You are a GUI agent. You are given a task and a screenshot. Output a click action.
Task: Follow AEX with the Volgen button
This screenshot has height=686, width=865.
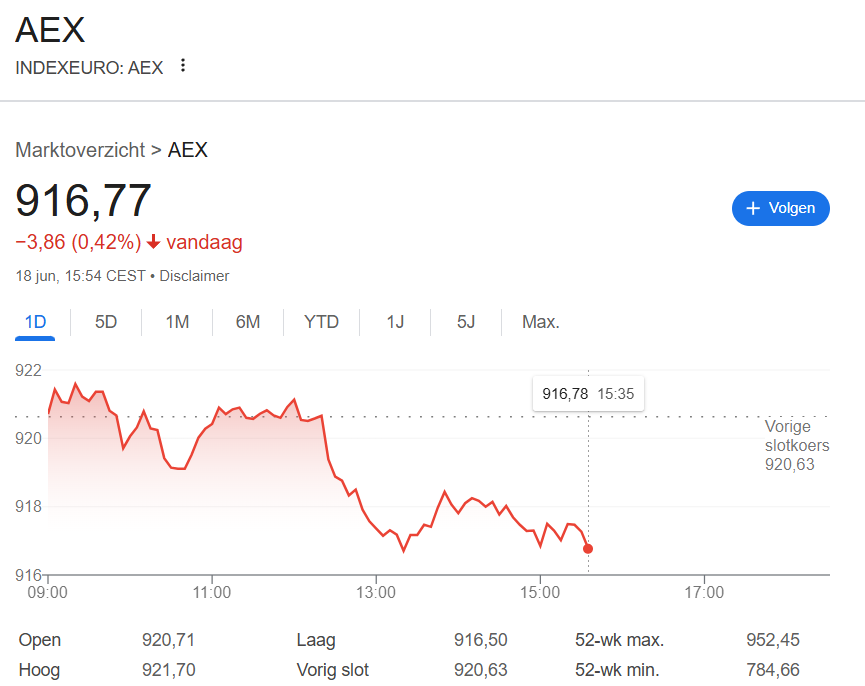pos(781,208)
